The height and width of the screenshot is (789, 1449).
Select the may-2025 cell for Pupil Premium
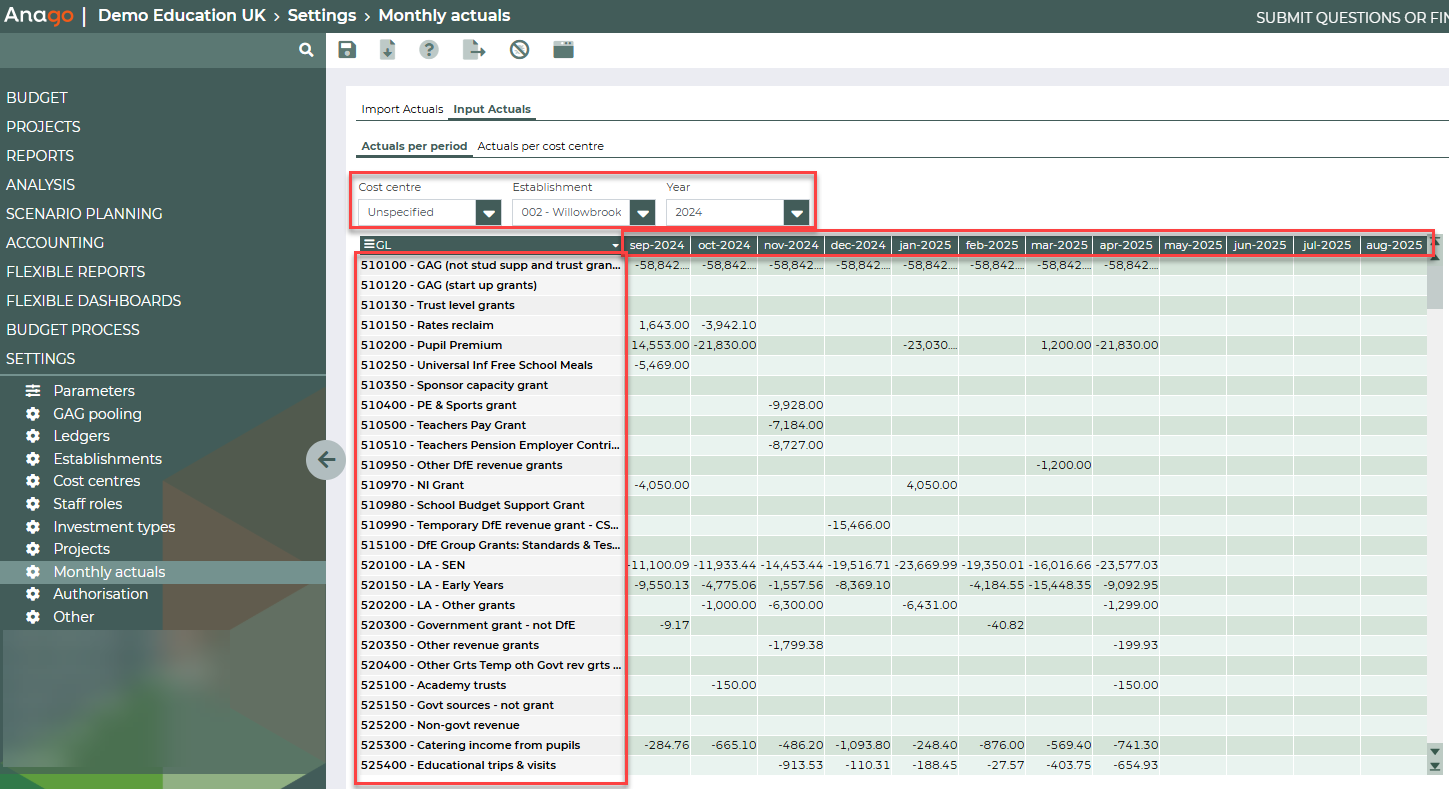(x=1192, y=345)
